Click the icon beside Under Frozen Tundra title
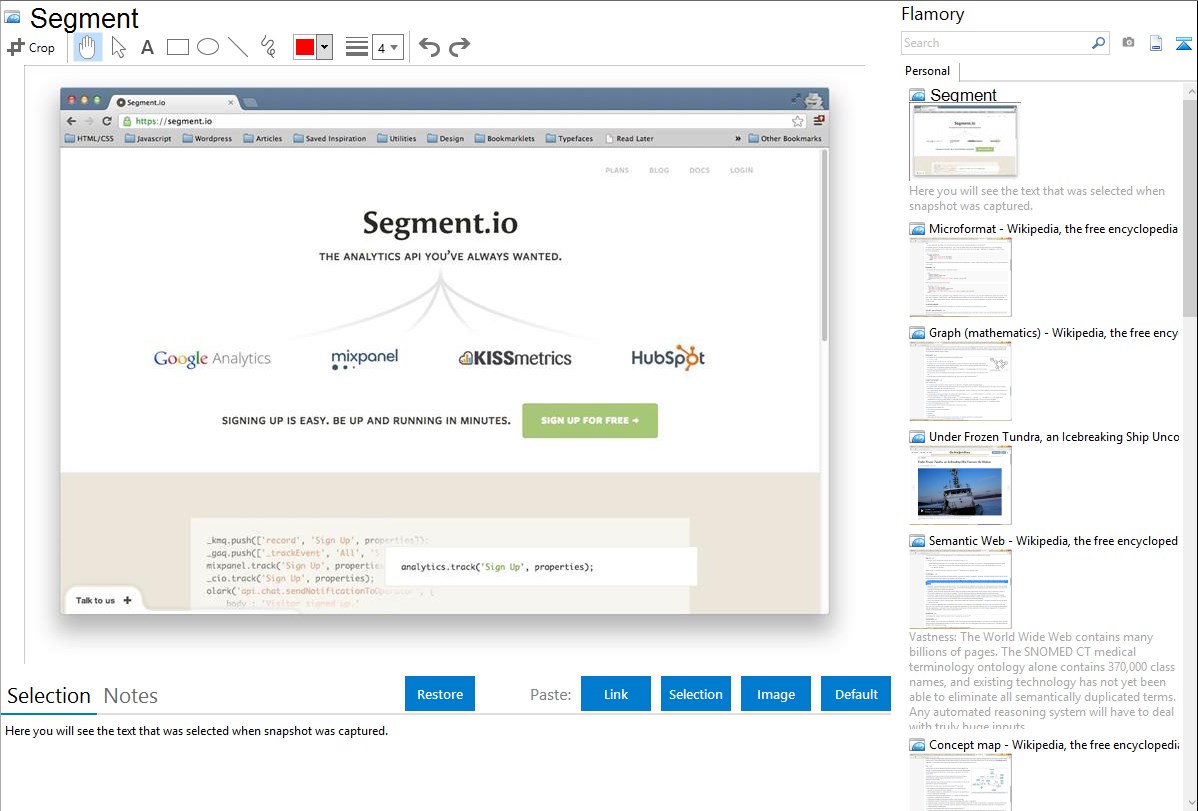The width and height of the screenshot is (1198, 811). pos(917,437)
